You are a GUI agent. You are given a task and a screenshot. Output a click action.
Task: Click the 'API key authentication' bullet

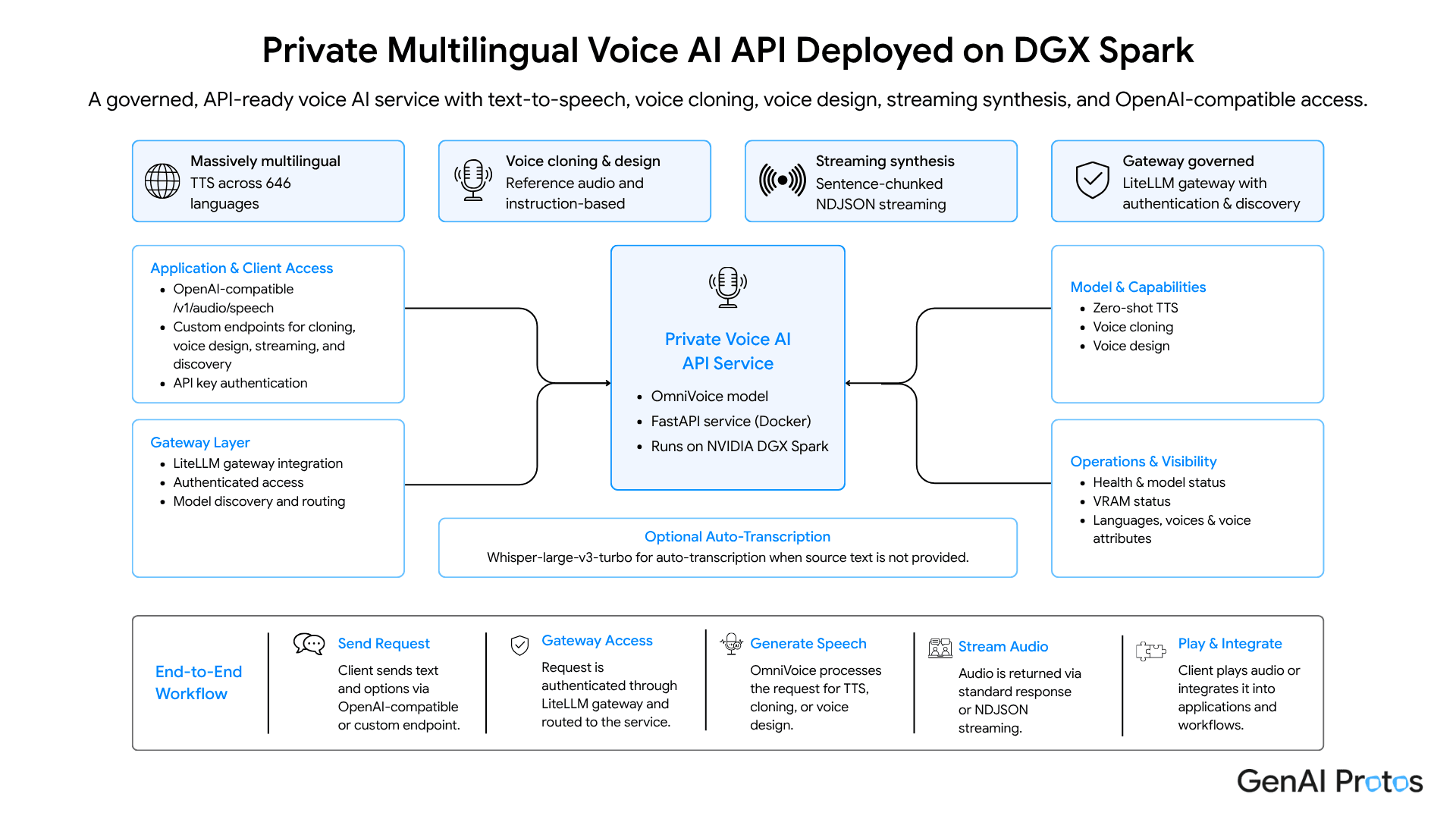(x=240, y=384)
